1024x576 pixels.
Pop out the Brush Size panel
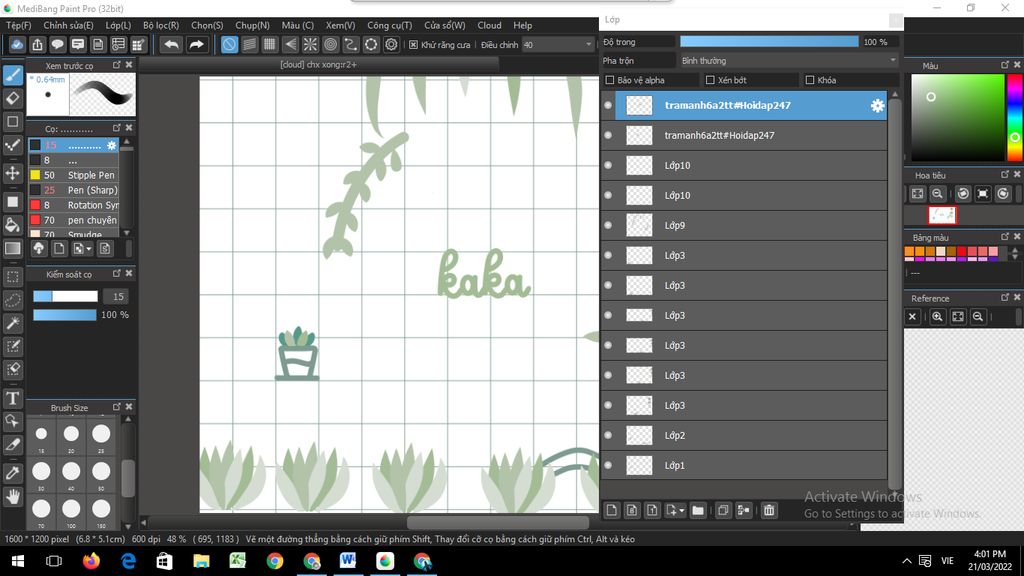pyautogui.click(x=116, y=407)
